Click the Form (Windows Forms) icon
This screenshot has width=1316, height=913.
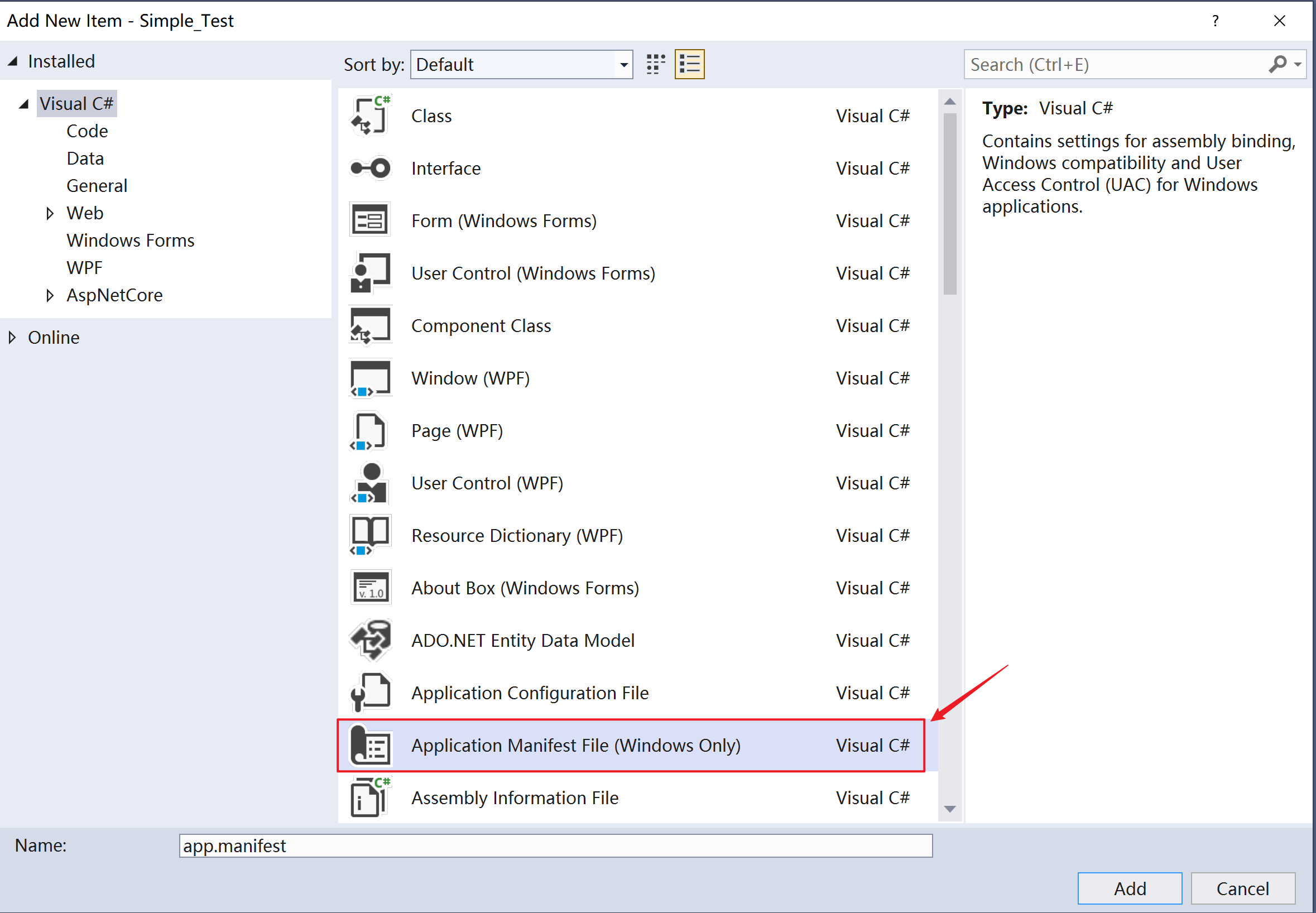pyautogui.click(x=370, y=220)
